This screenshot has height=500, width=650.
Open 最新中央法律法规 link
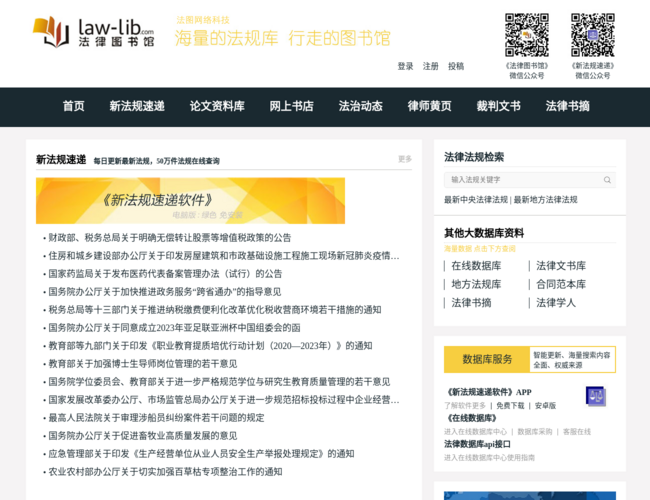pyautogui.click(x=476, y=200)
